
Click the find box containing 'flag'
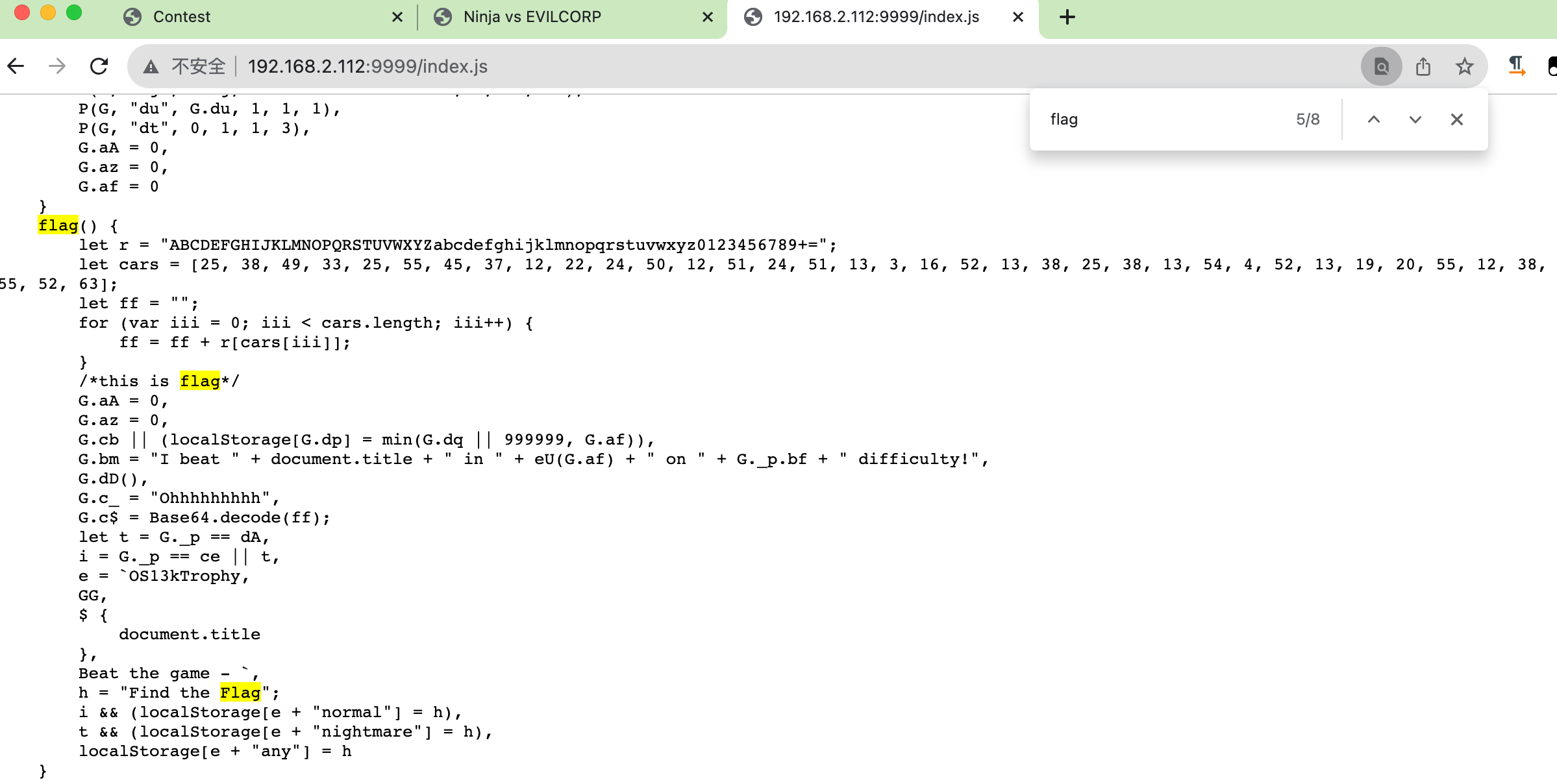point(1162,119)
